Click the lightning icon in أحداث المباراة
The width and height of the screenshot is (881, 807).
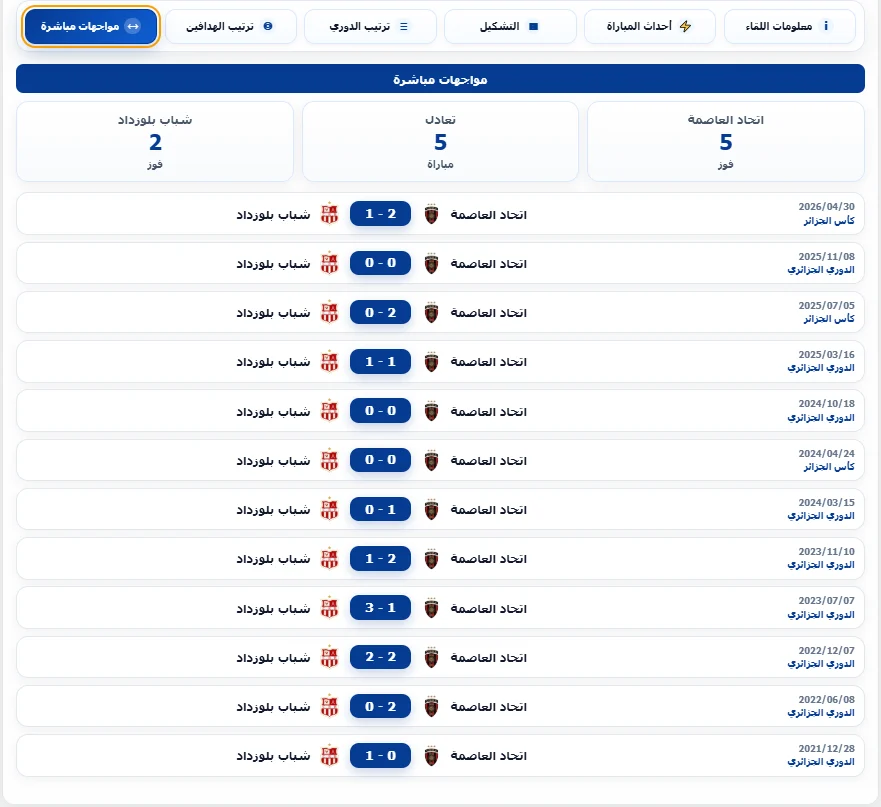[x=685, y=26]
